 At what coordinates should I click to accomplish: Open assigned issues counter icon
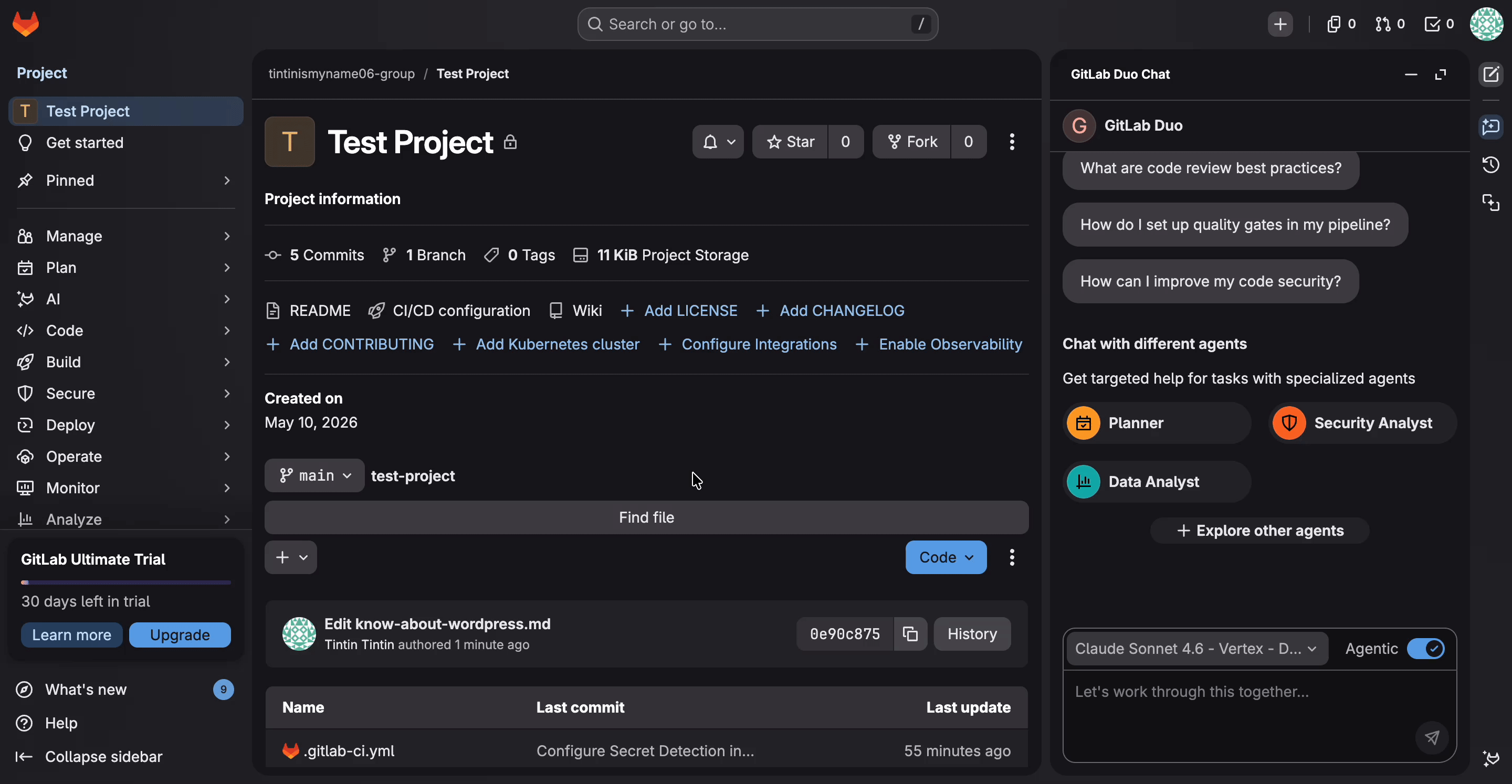tap(1341, 24)
